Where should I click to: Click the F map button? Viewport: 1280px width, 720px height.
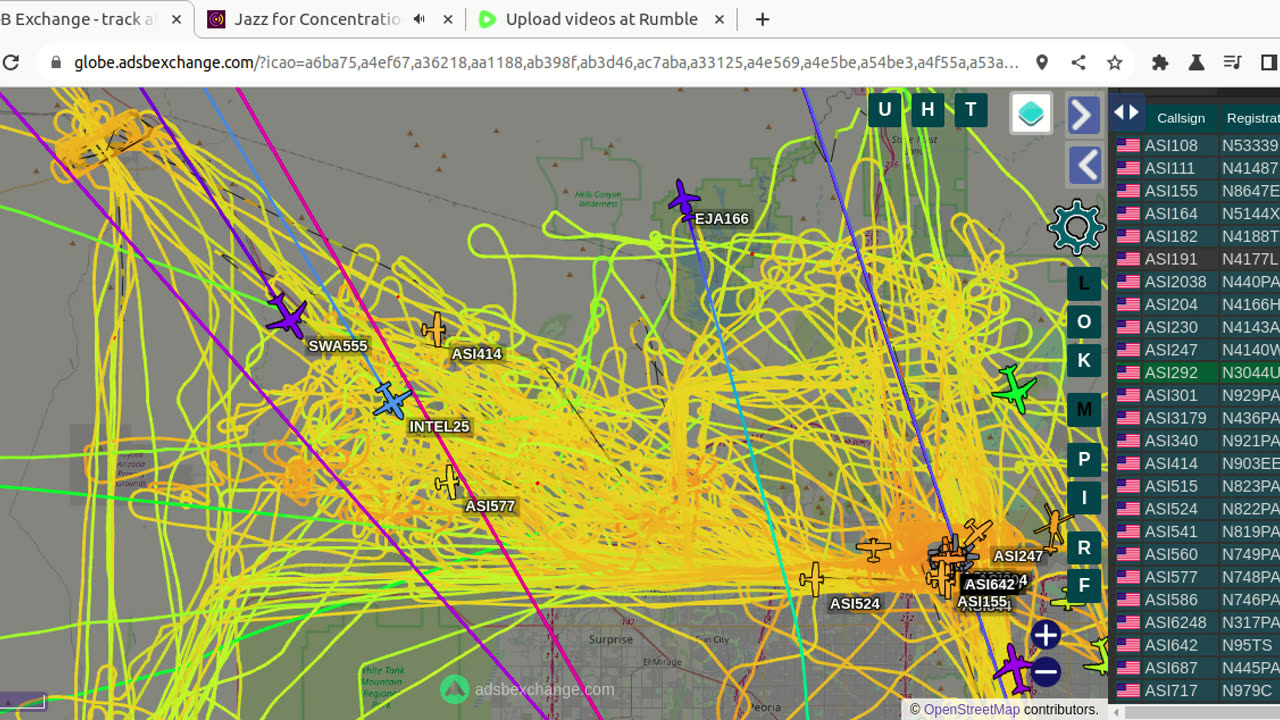coord(1084,586)
